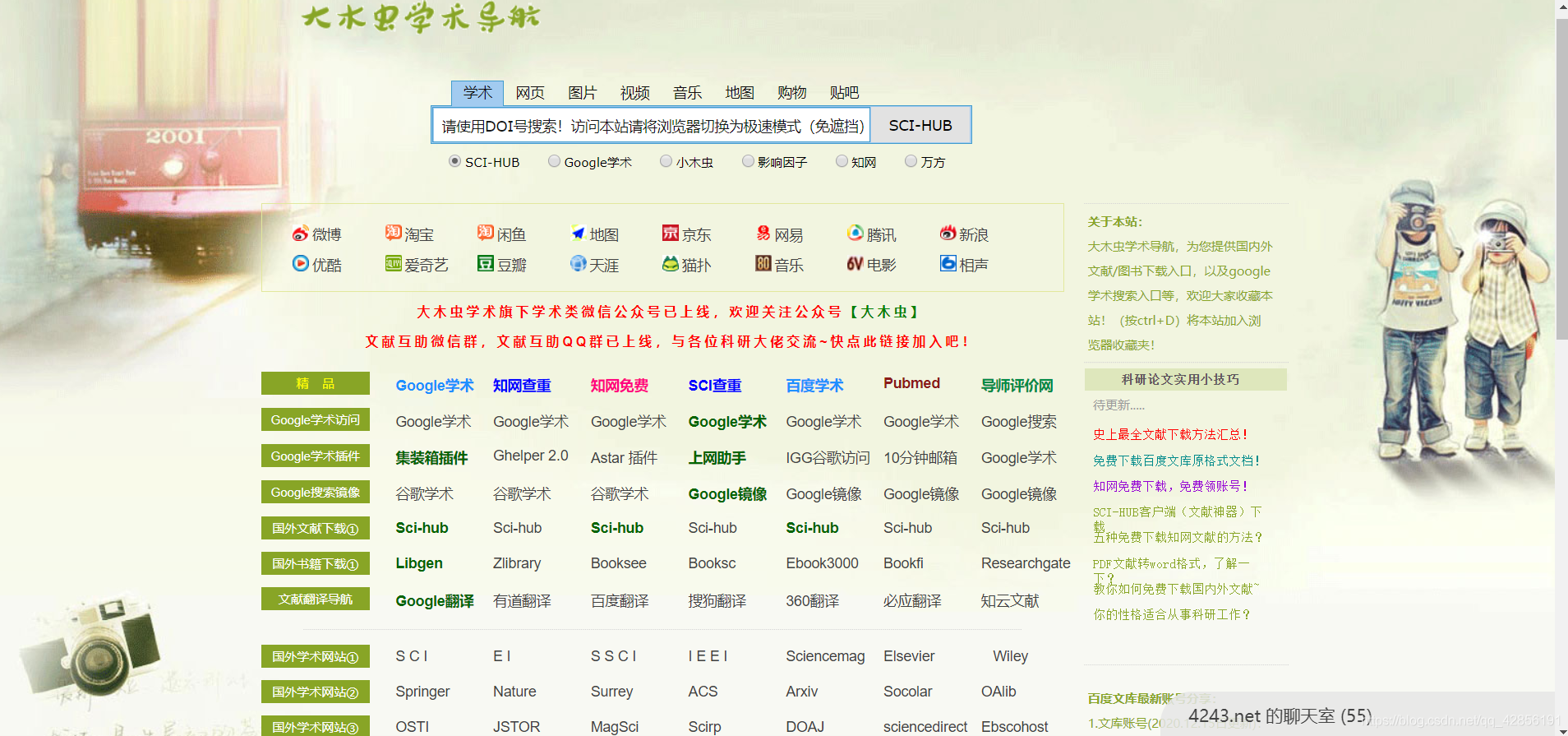Open the 知网免费 link
Screen dimensions: 1568x736
[x=620, y=386]
